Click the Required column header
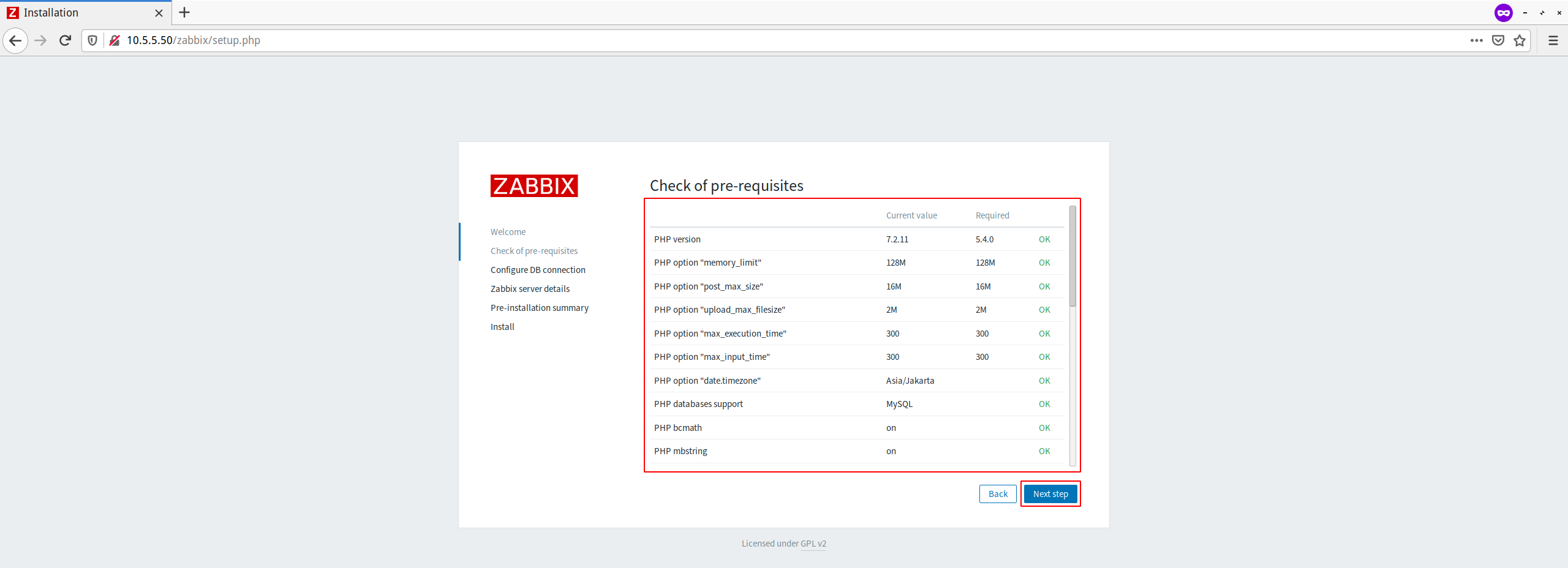The image size is (1568, 568). (992, 215)
